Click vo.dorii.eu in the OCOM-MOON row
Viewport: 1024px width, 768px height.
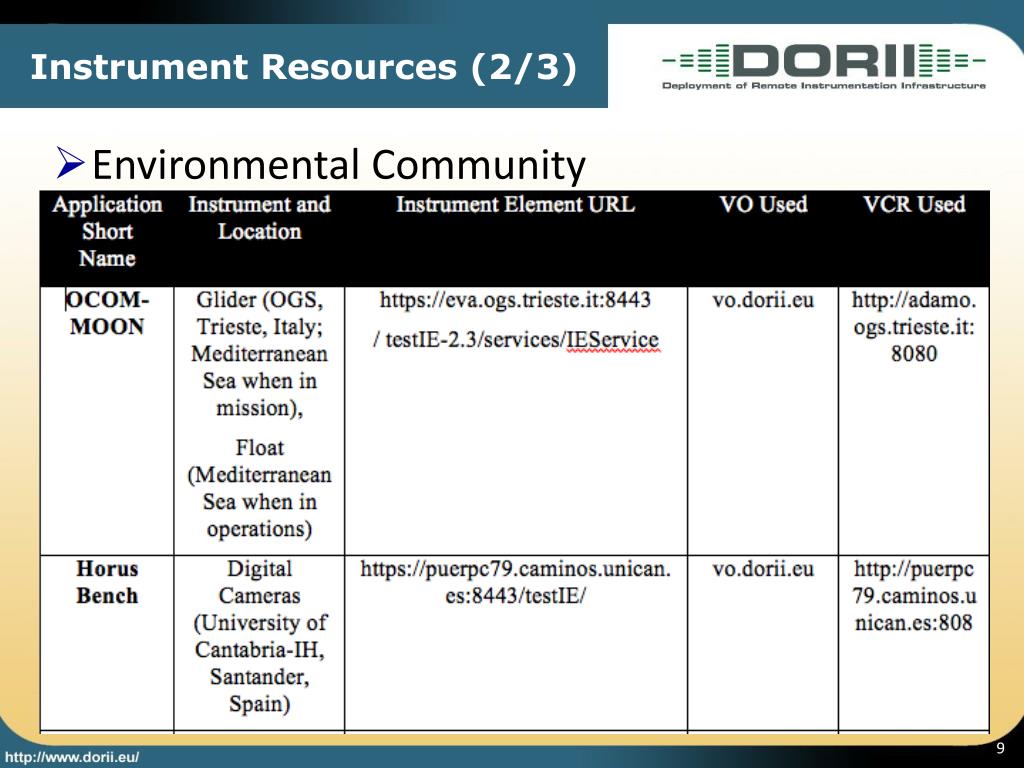(763, 300)
